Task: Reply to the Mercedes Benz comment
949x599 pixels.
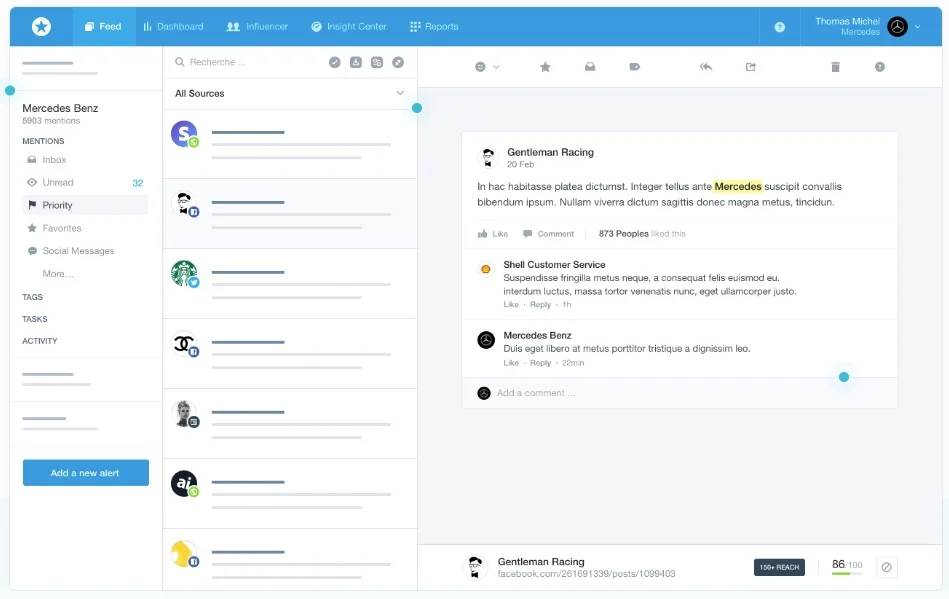Action: coord(540,363)
